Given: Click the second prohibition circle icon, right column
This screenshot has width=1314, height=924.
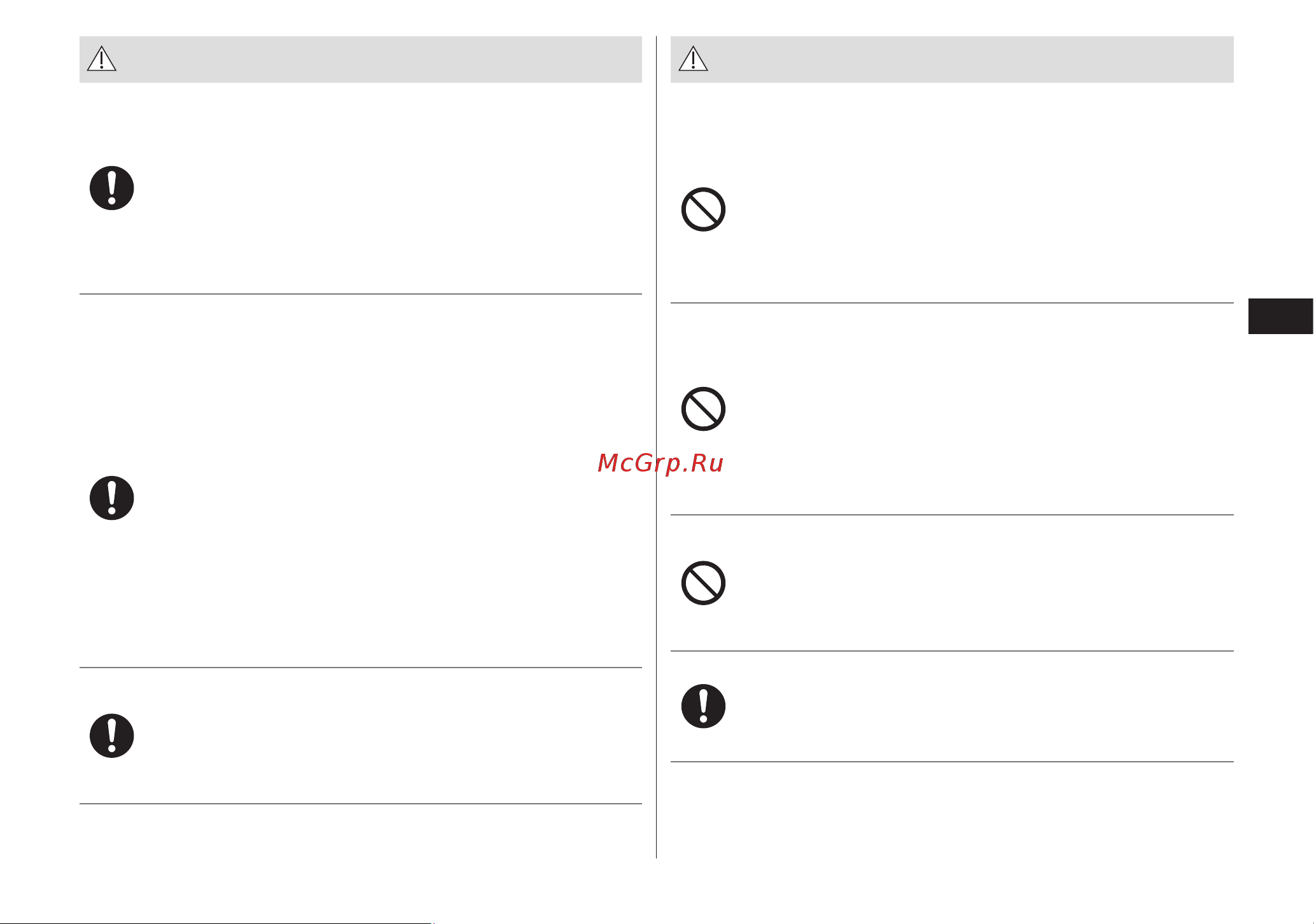Looking at the screenshot, I should [704, 409].
